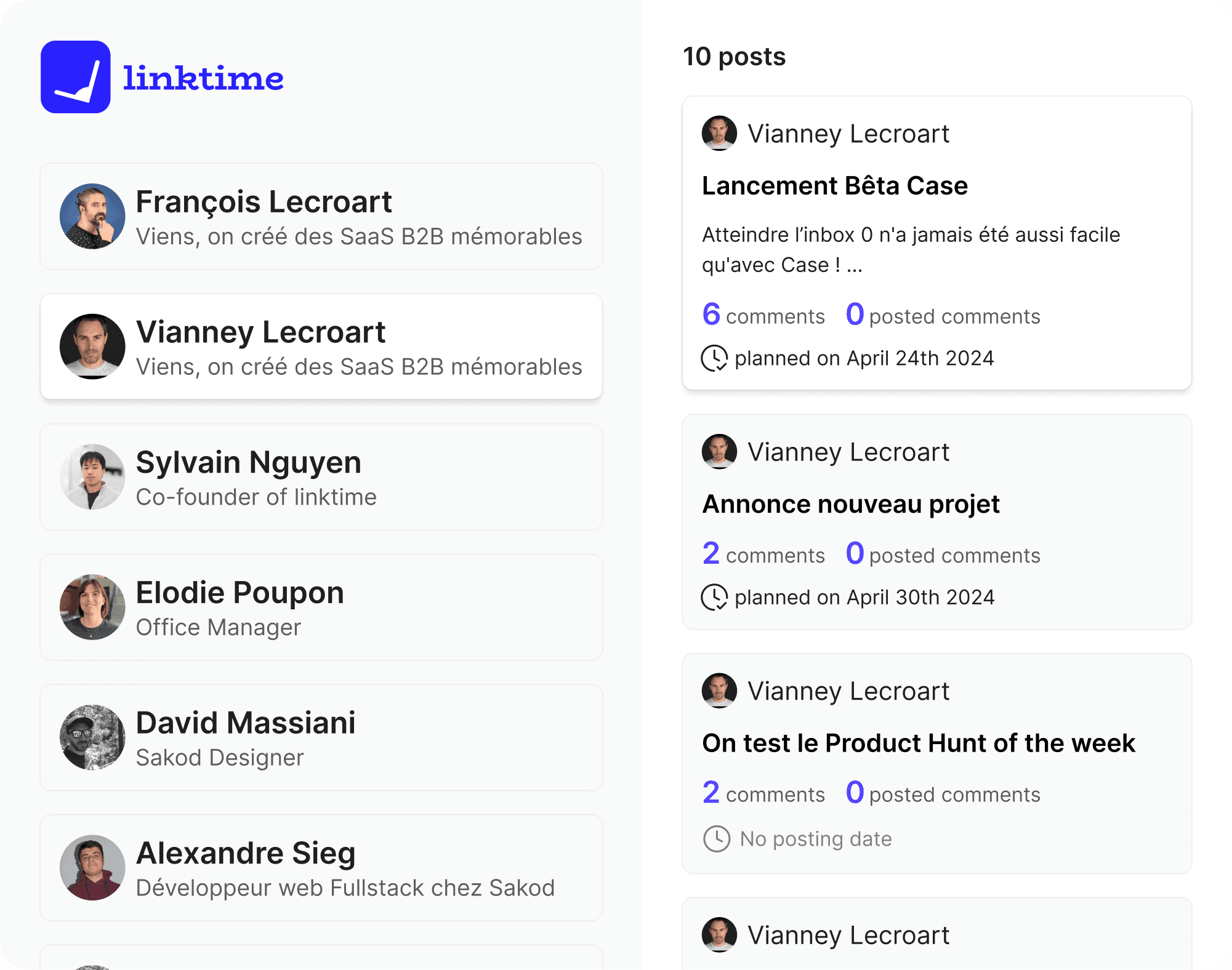Click the clock icon next to No posting date

pyautogui.click(x=717, y=838)
